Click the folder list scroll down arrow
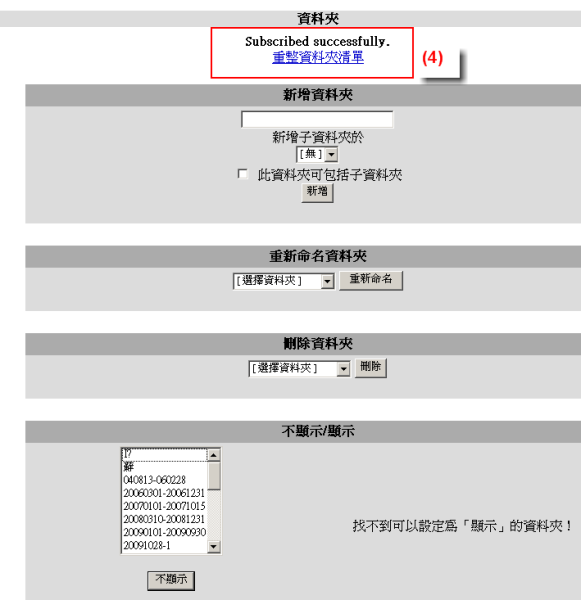This screenshot has width=581, height=600. coord(214,546)
